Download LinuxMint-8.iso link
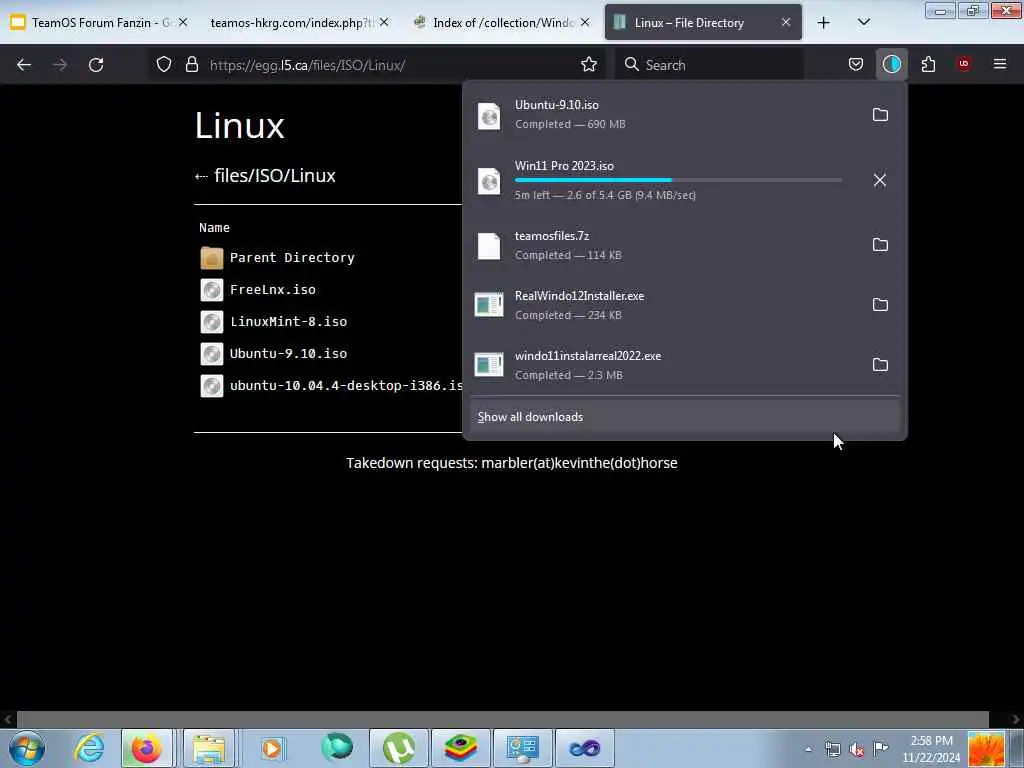1024x768 pixels. click(x=288, y=321)
